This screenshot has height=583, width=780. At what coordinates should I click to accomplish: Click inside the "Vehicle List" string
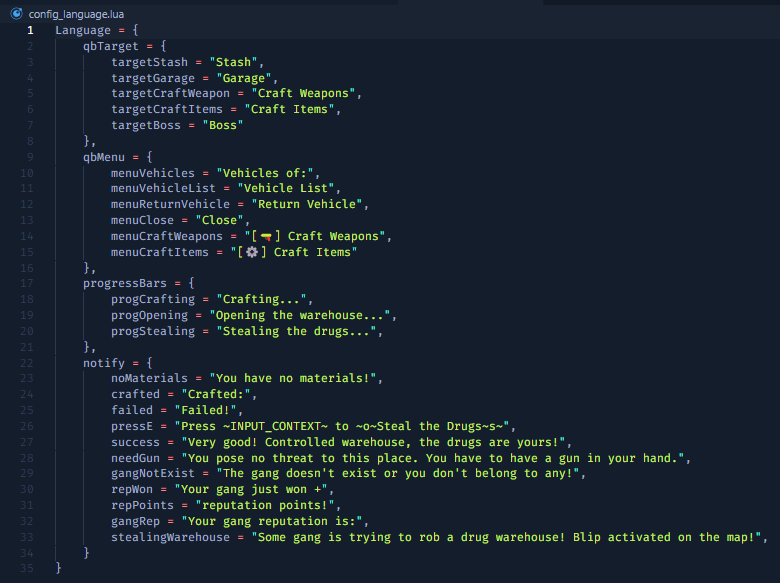pos(286,189)
